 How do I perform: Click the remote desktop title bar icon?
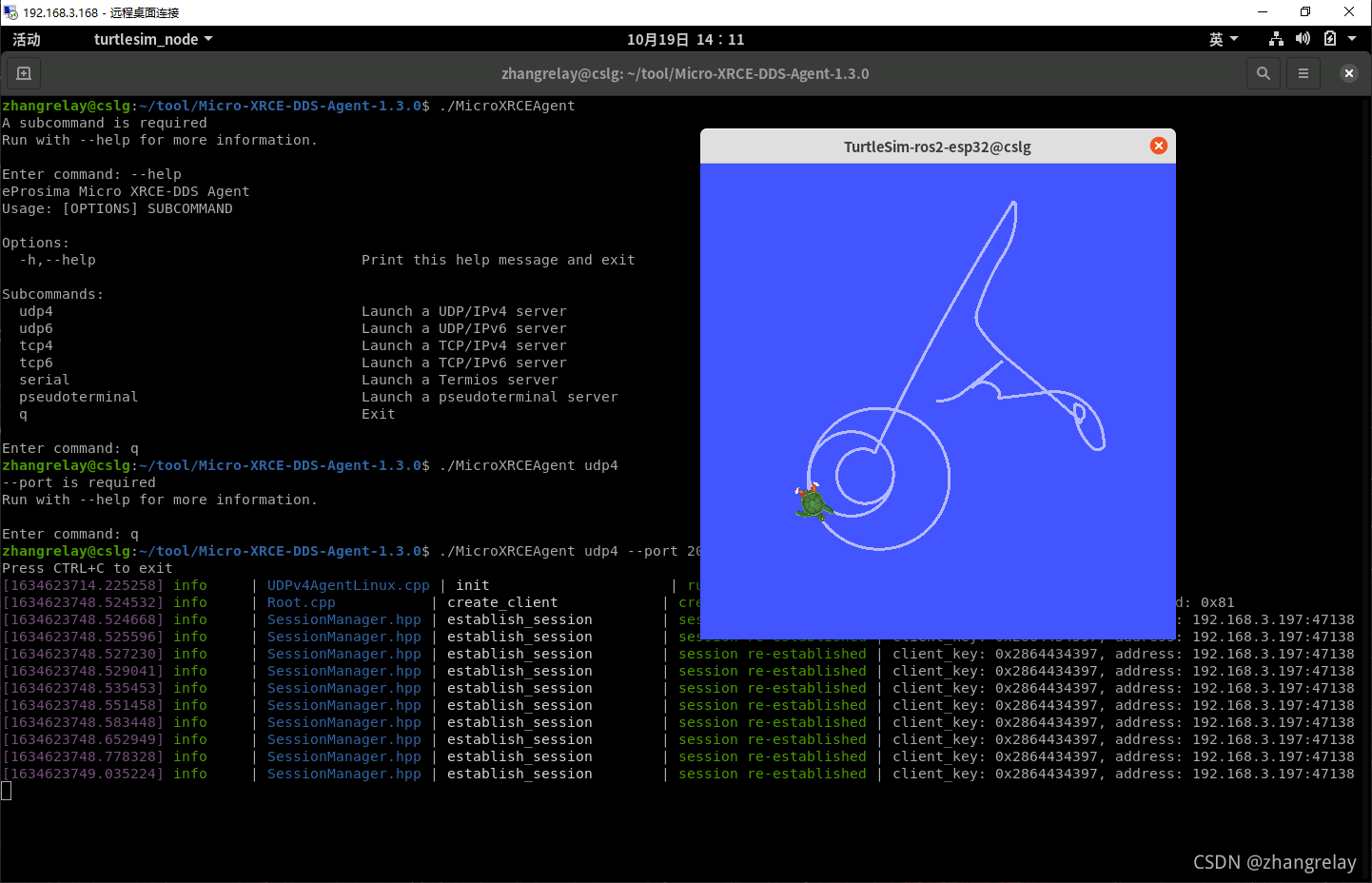click(x=10, y=12)
